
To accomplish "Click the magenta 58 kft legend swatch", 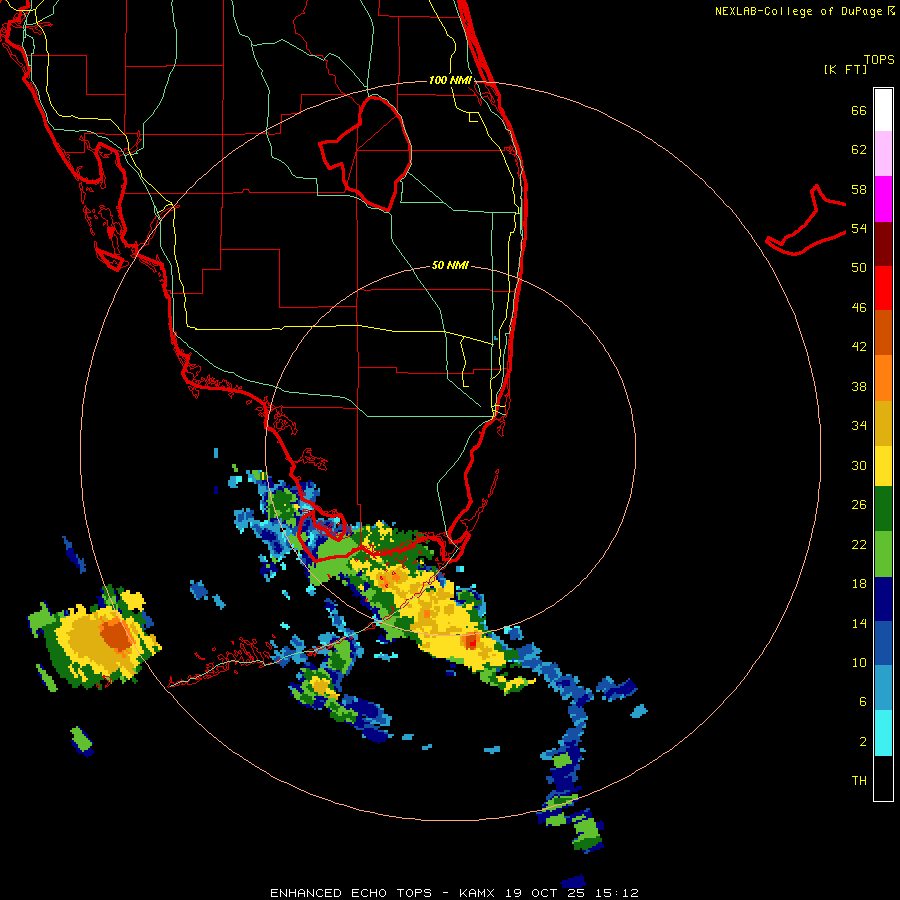I will click(x=883, y=199).
